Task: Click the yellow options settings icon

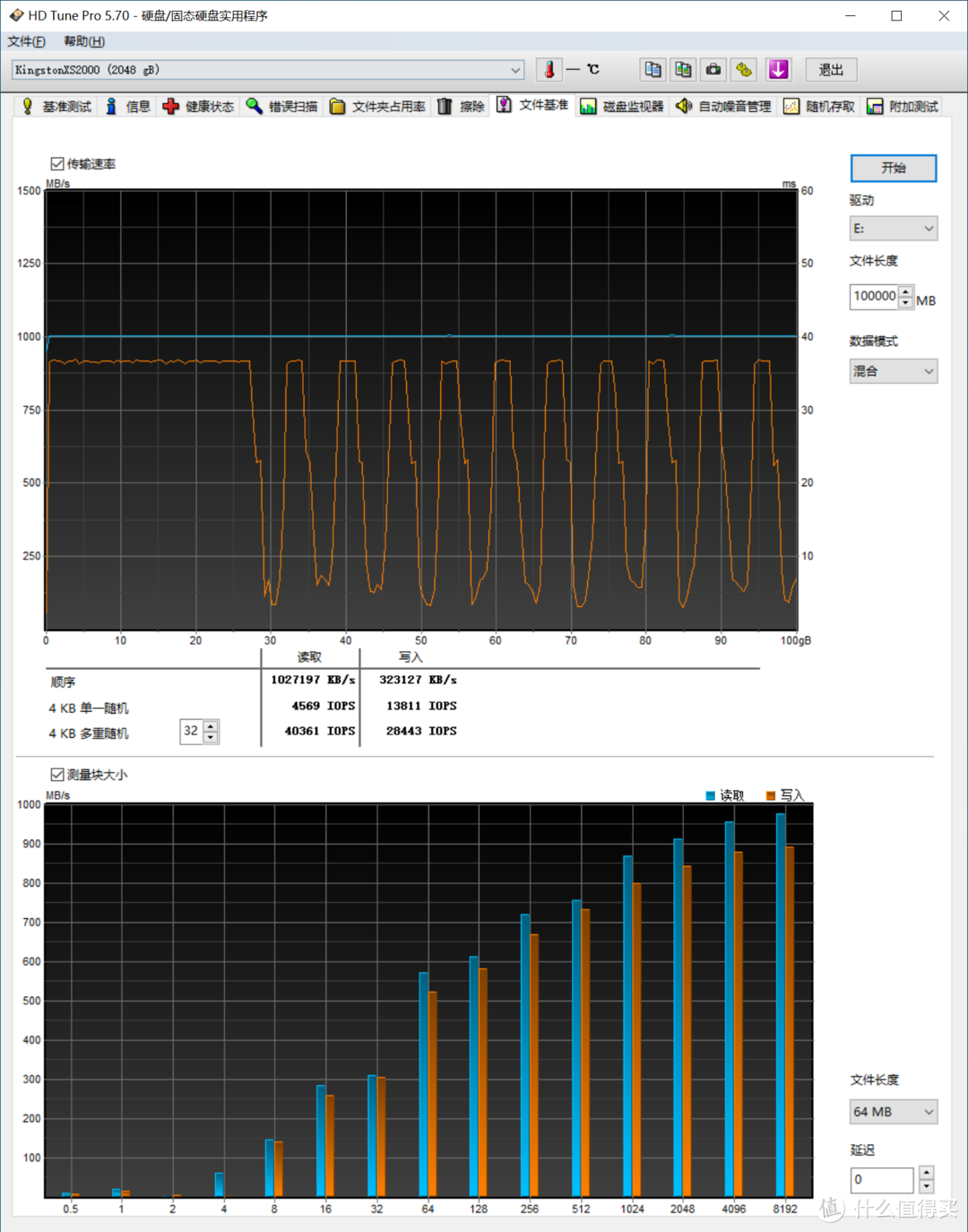Action: click(744, 70)
